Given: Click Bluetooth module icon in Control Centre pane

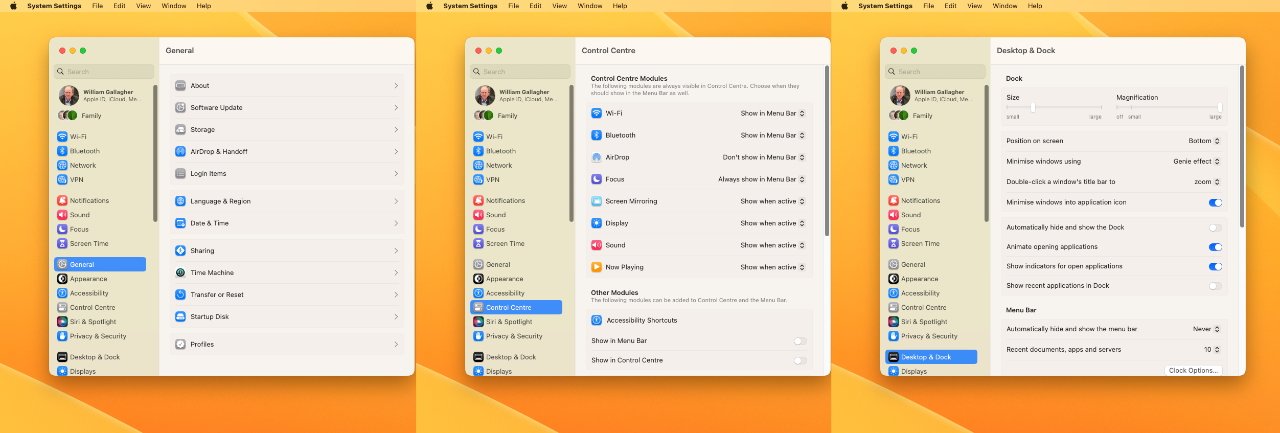Looking at the screenshot, I should coord(596,135).
